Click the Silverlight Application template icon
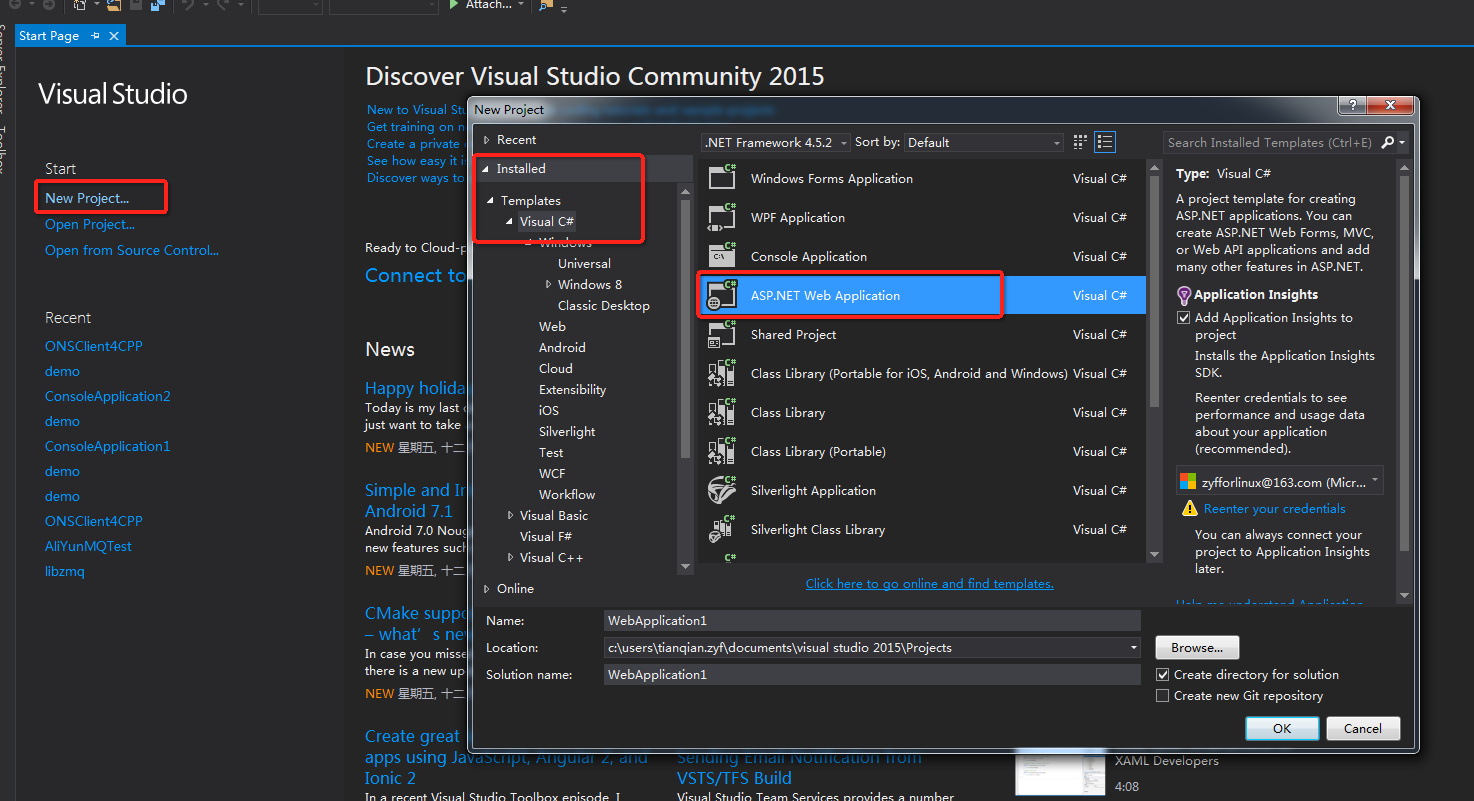Image resolution: width=1474 pixels, height=801 pixels. click(722, 489)
